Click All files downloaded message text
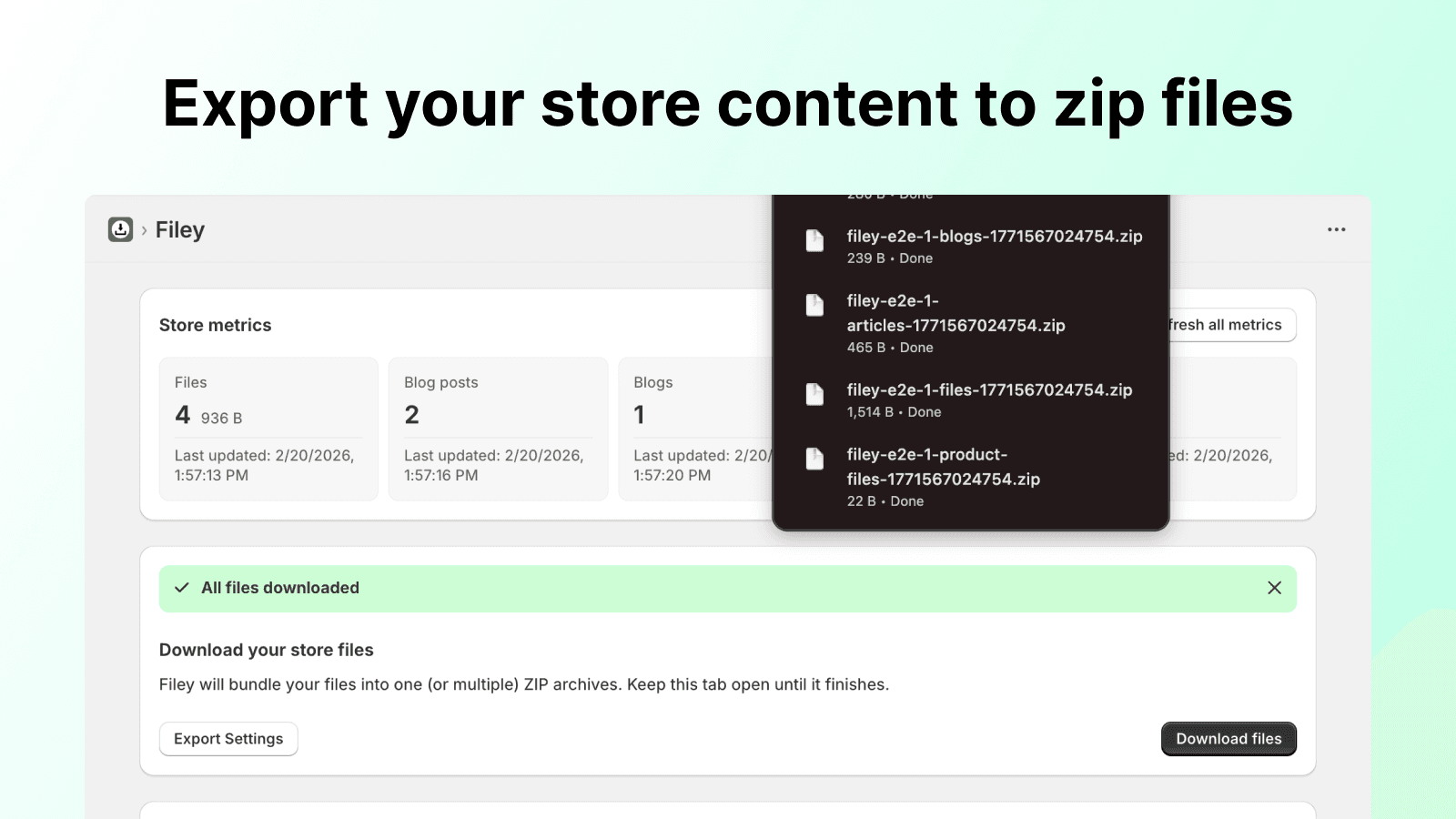The width and height of the screenshot is (1456, 819). [280, 588]
